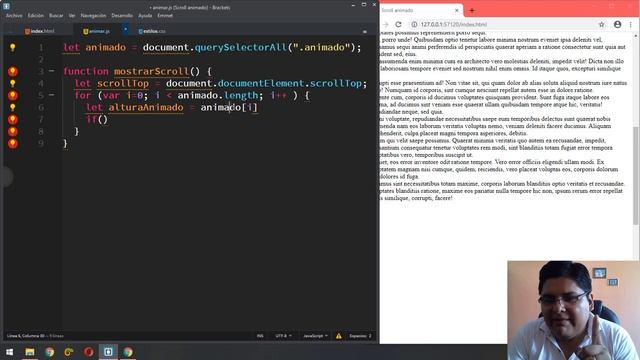The image size is (640, 360).
Task: Switch to the index.html tab
Action: tap(40, 31)
